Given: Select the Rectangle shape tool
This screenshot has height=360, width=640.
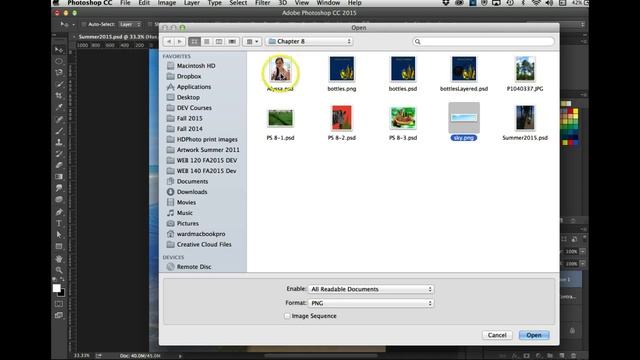Looking at the screenshot, I should click(59, 247).
